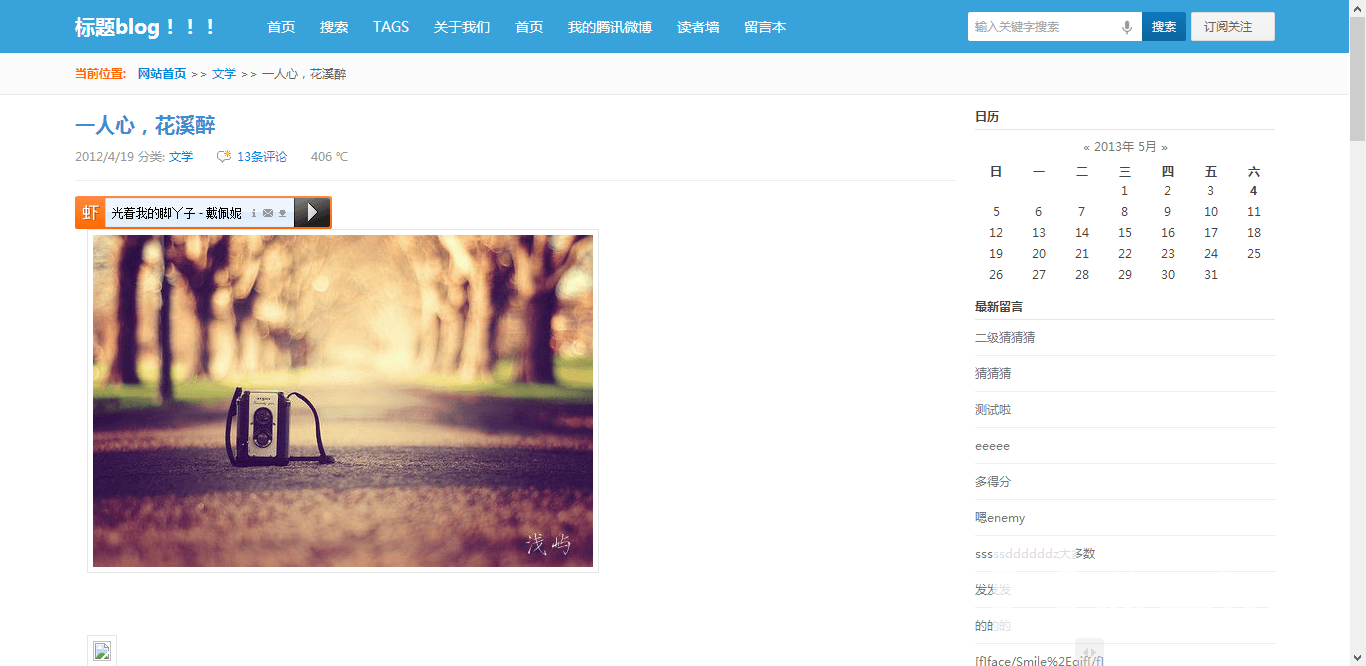Click the broken image icon below the photo
This screenshot has width=1366, height=666.
click(x=102, y=651)
